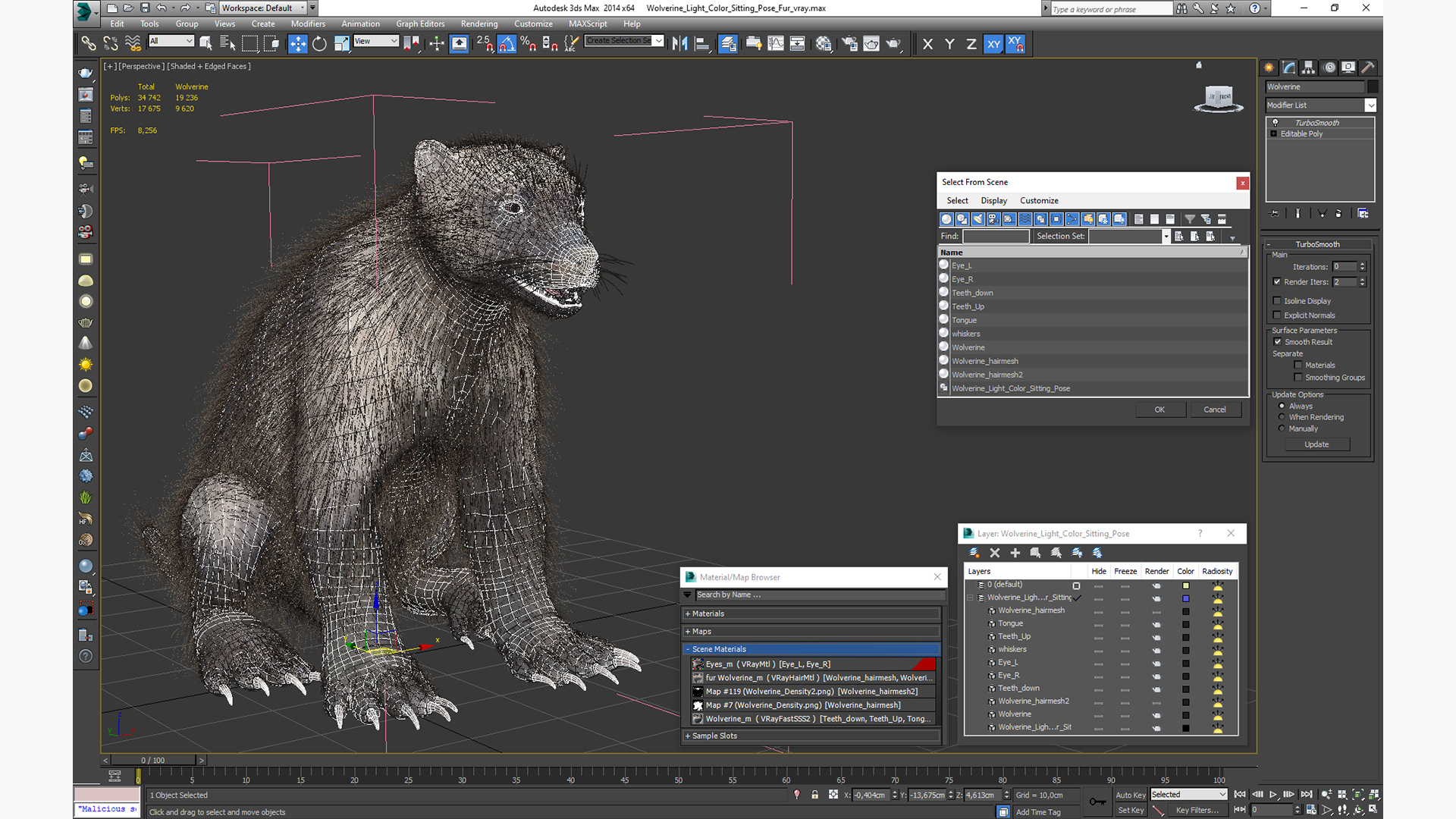
Task: Open the Rendering menu
Action: click(479, 24)
